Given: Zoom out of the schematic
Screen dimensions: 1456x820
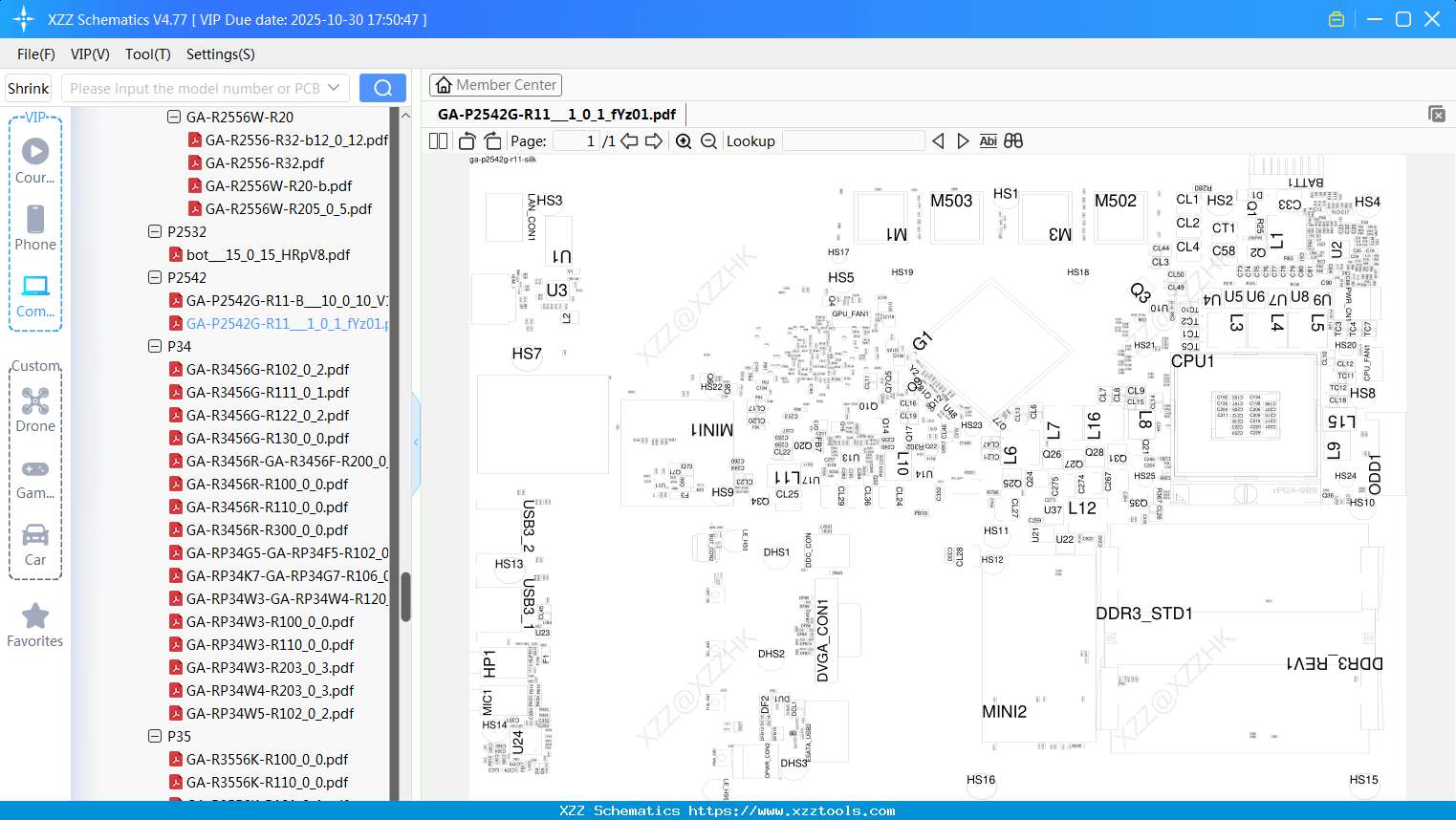Looking at the screenshot, I should point(708,140).
